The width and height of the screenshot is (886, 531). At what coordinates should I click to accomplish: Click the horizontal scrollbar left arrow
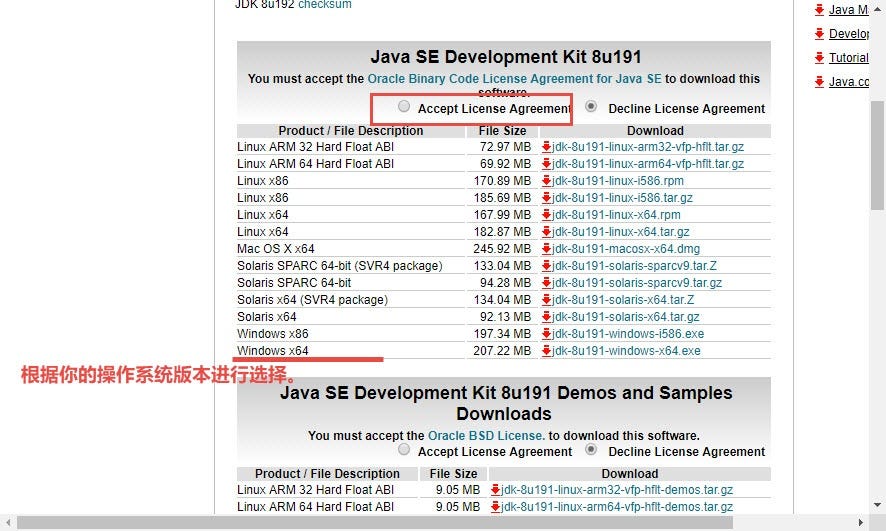[x=8, y=523]
